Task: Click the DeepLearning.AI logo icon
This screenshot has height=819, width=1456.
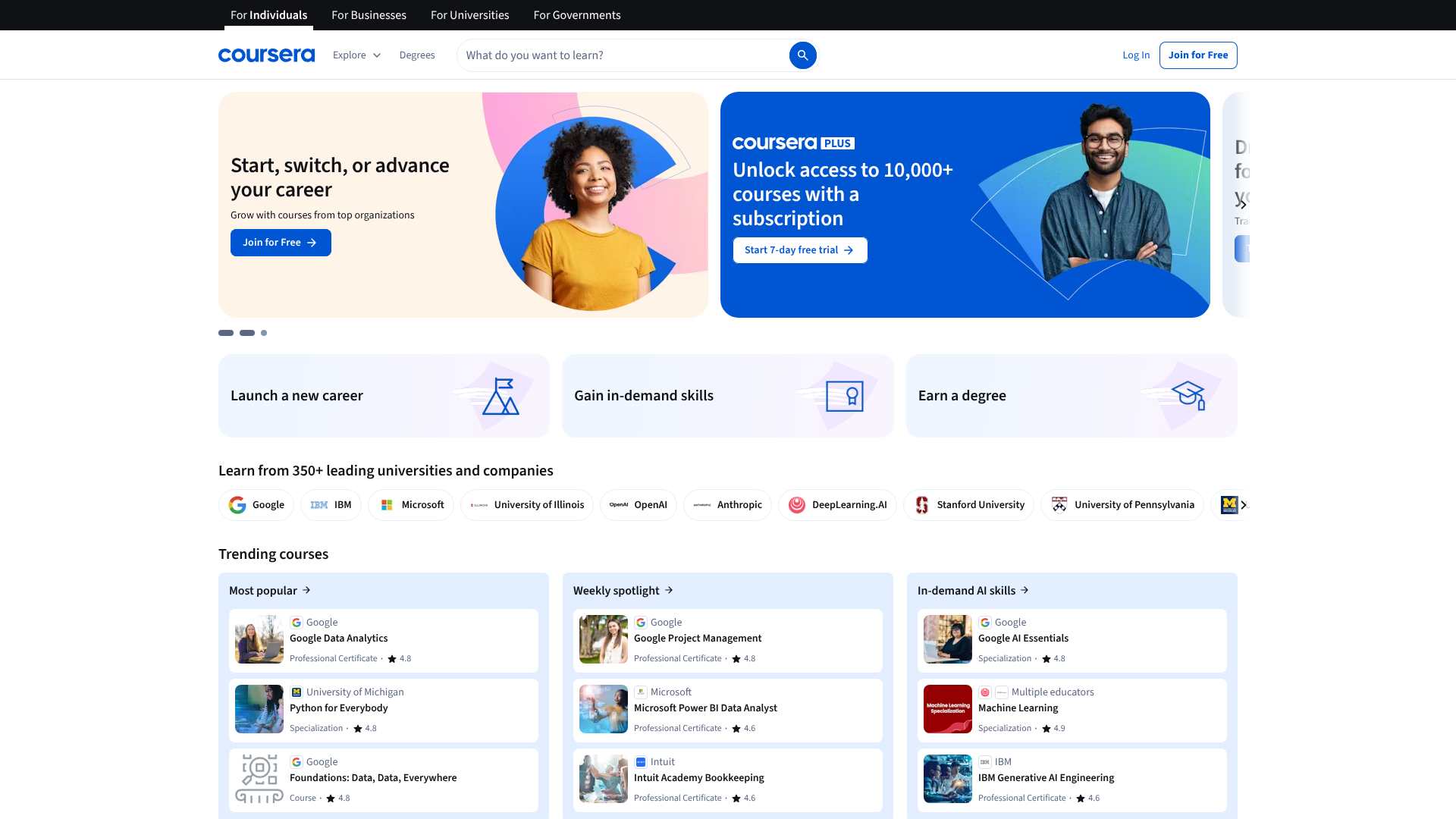Action: [797, 504]
